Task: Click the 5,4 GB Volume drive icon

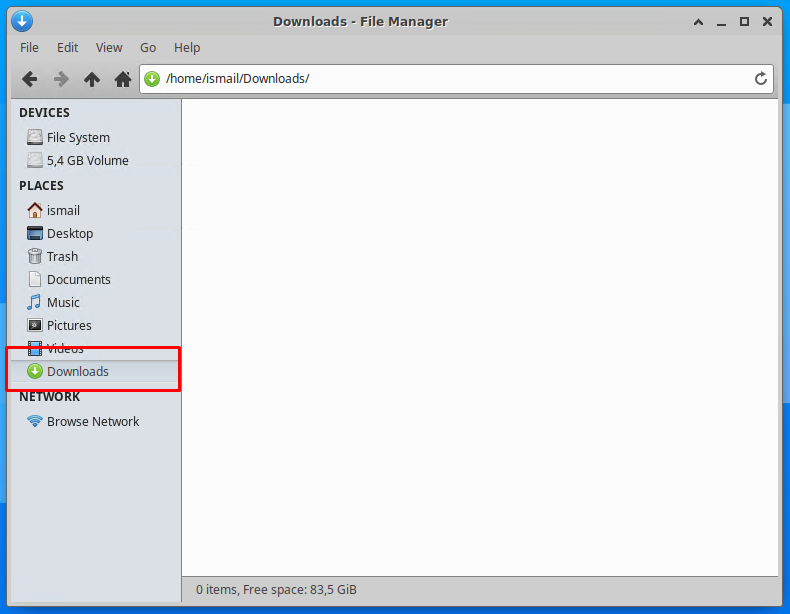Action: pos(35,160)
